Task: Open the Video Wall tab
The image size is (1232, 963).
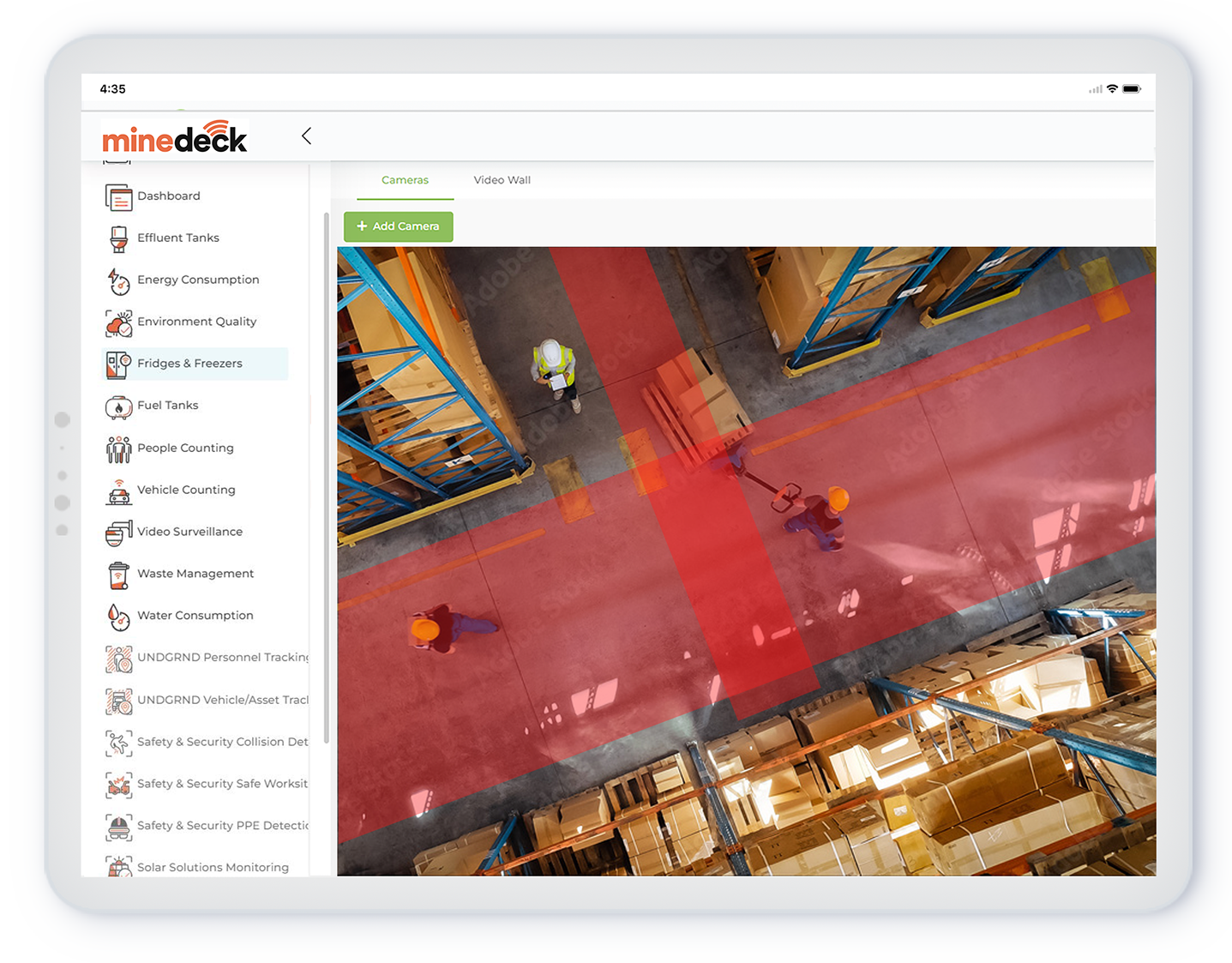Action: coord(502,180)
